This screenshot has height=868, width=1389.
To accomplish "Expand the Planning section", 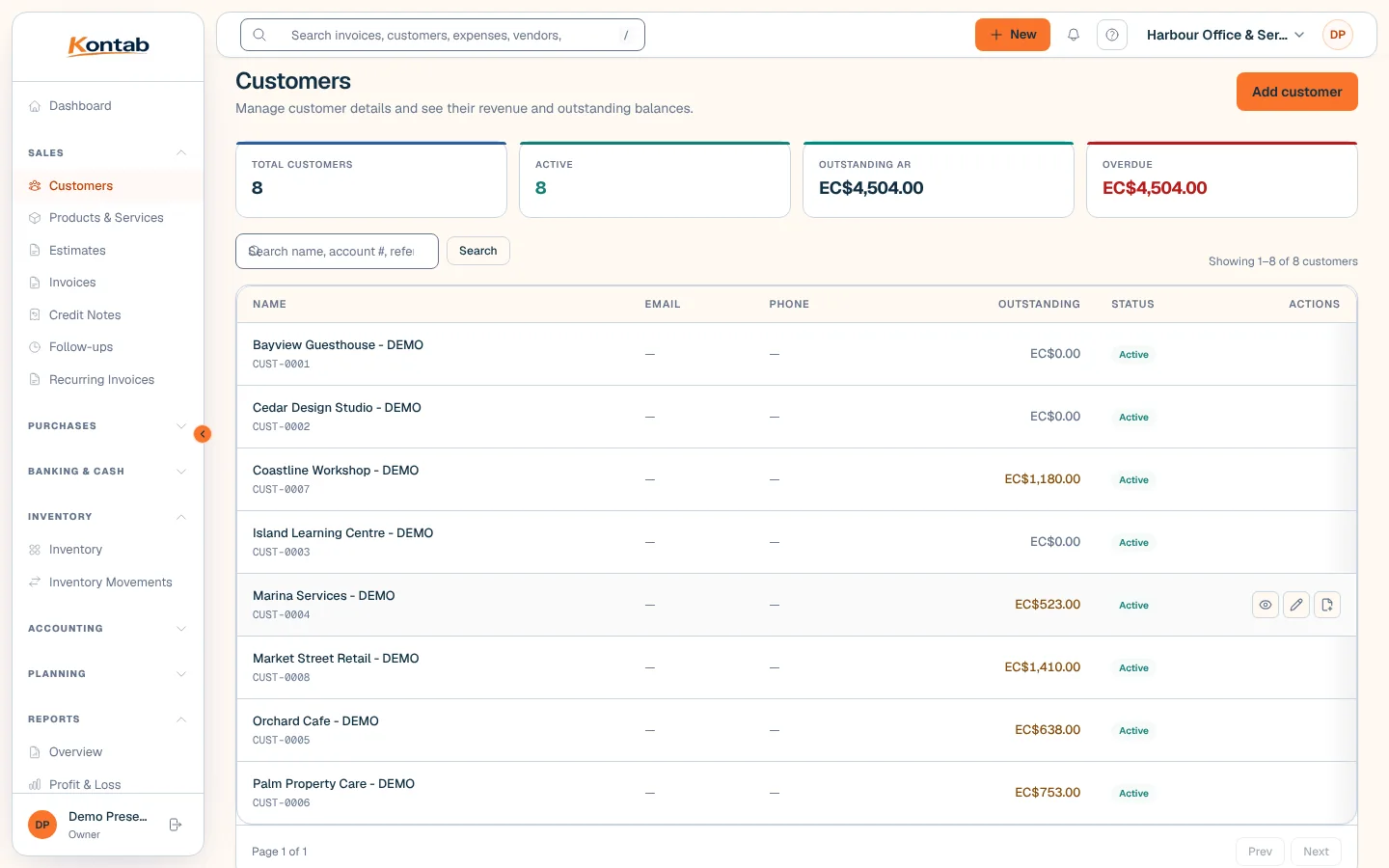I will click(x=108, y=674).
